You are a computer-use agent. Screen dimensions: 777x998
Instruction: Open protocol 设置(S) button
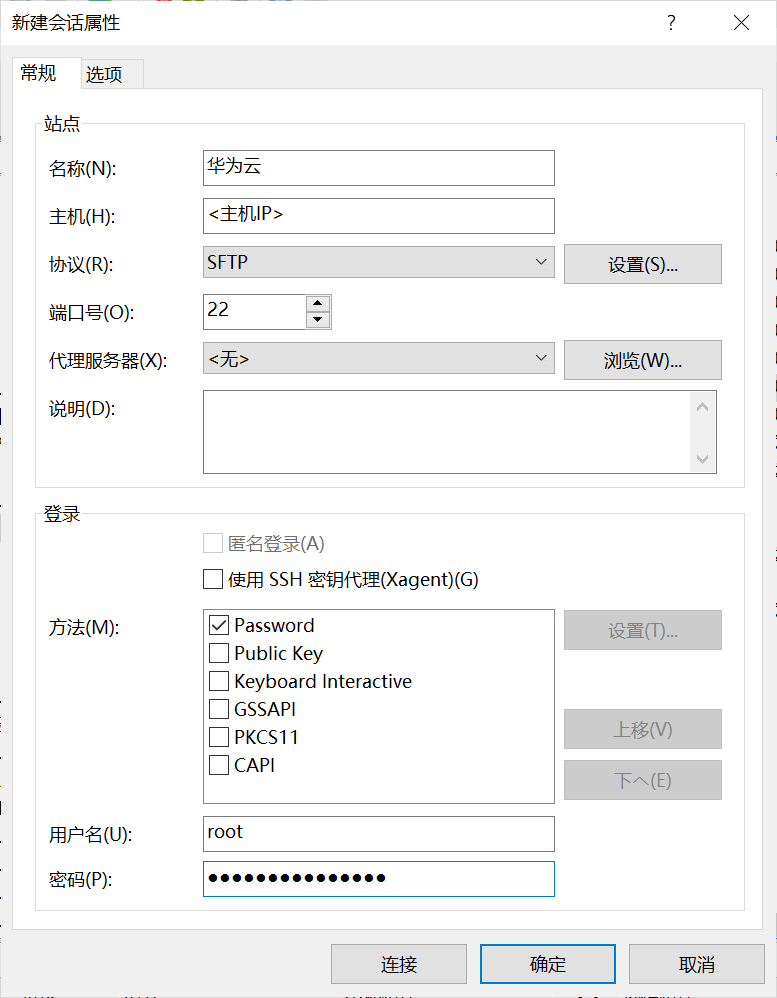coord(642,265)
